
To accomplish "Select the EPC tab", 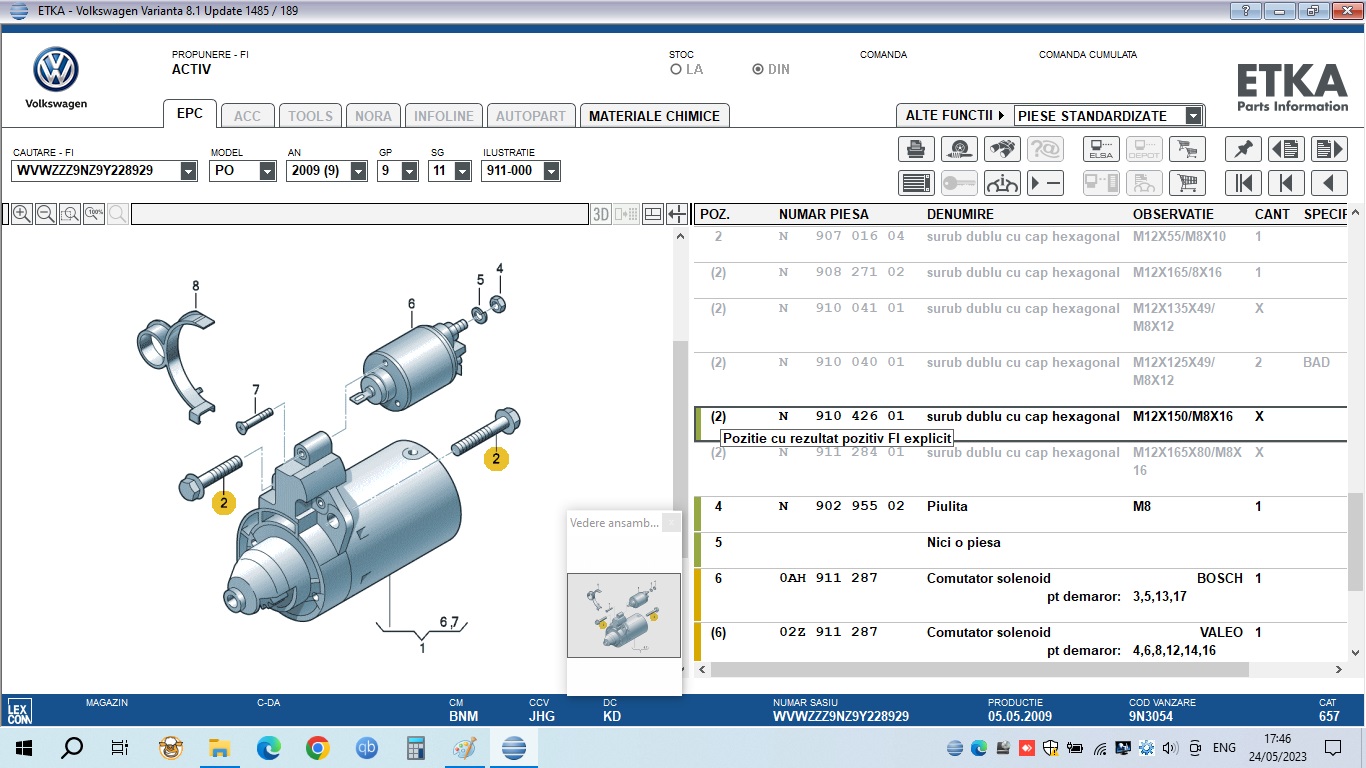I will click(x=190, y=114).
